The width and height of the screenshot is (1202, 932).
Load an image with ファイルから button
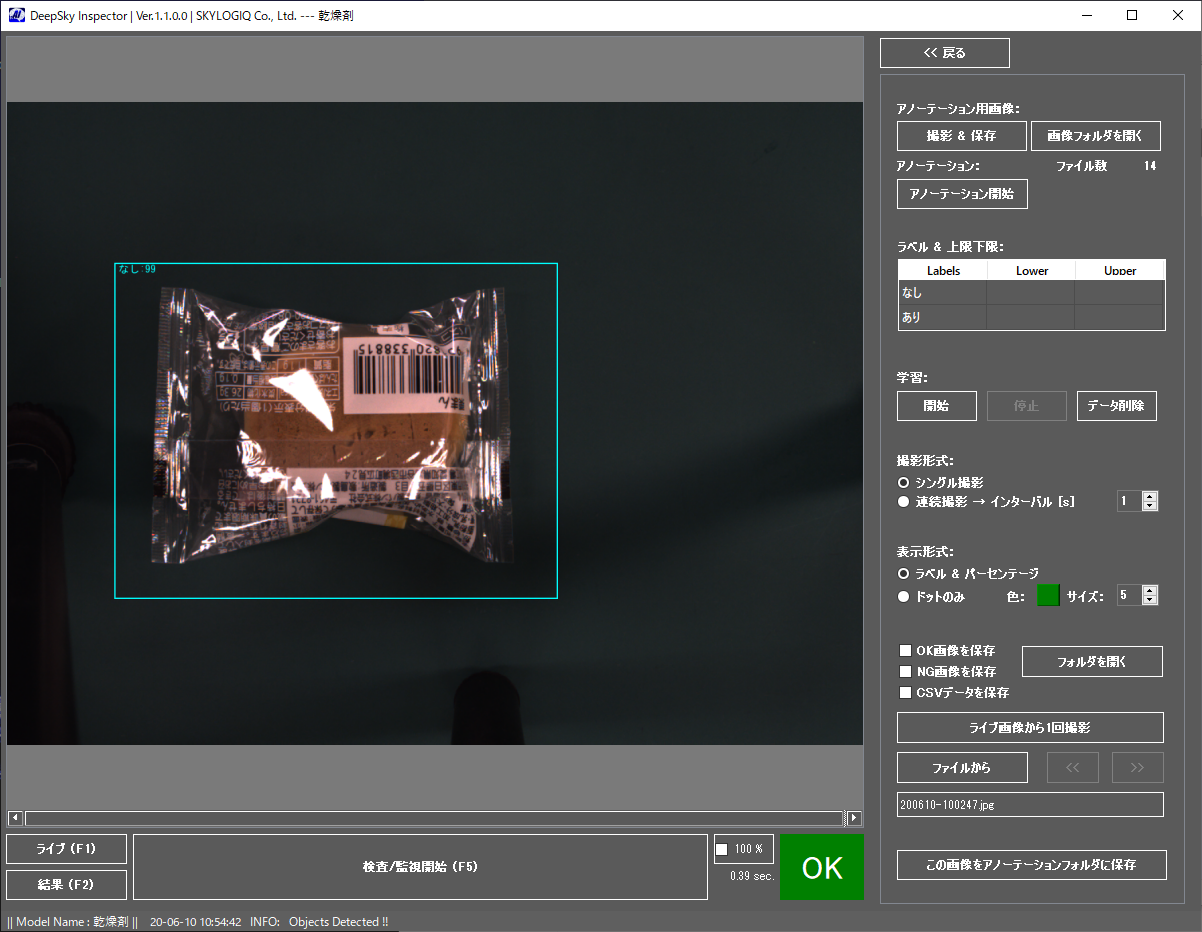coord(962,768)
